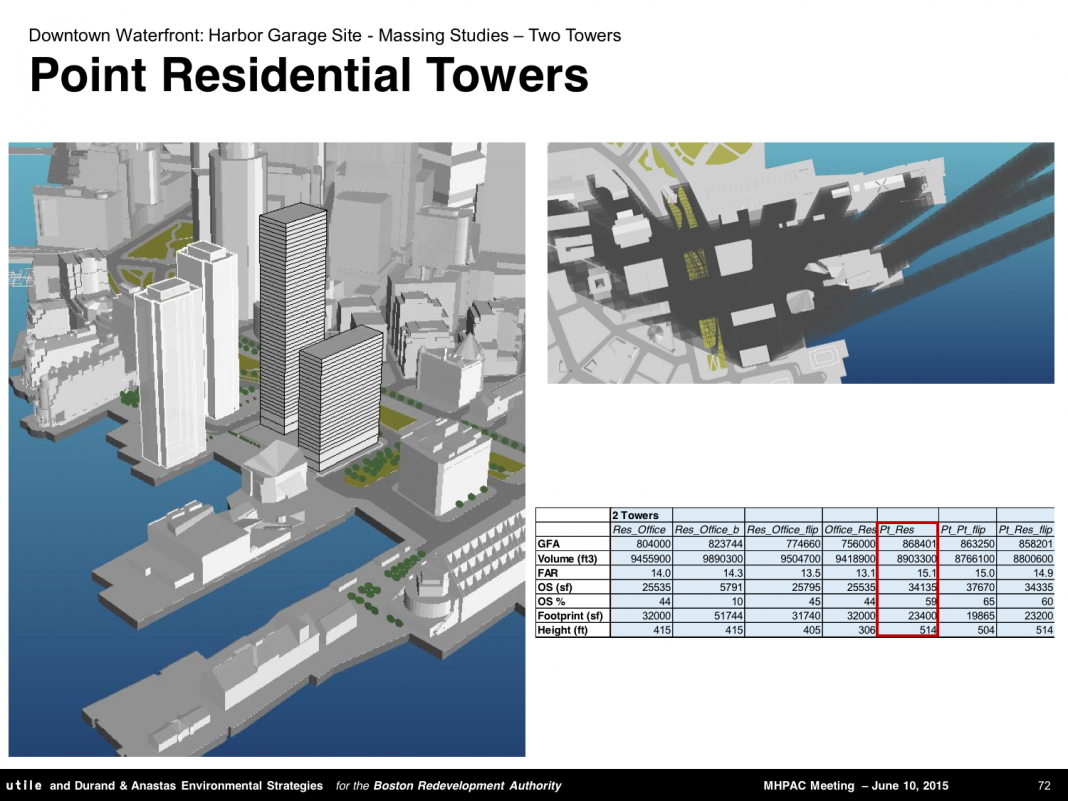Screen dimensions: 1068x801
Task: Click the volume value 8766100
Action: [x=975, y=559]
